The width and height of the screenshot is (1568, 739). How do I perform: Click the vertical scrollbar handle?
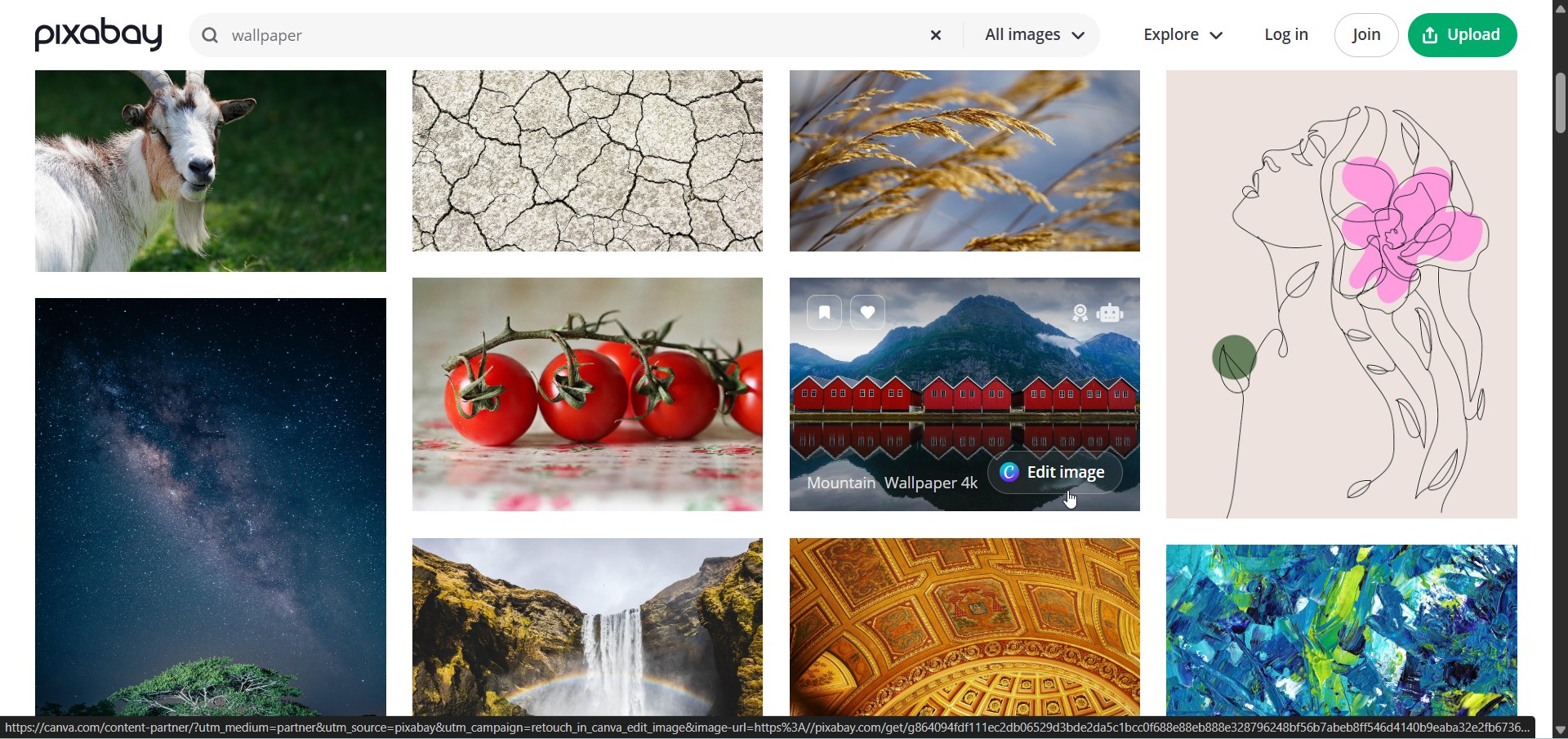(1561, 104)
